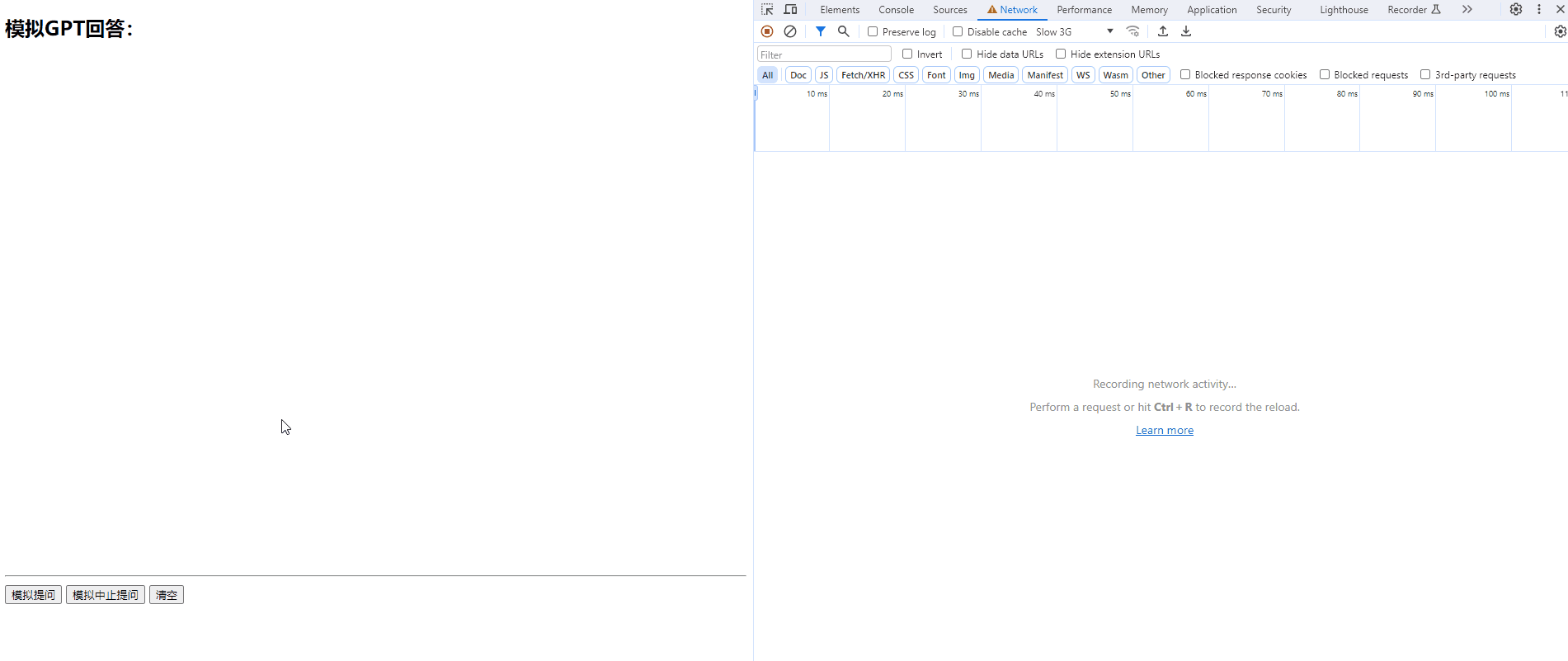Check the Disable cache option
Image resolution: width=1568 pixels, height=661 pixels.
click(958, 31)
